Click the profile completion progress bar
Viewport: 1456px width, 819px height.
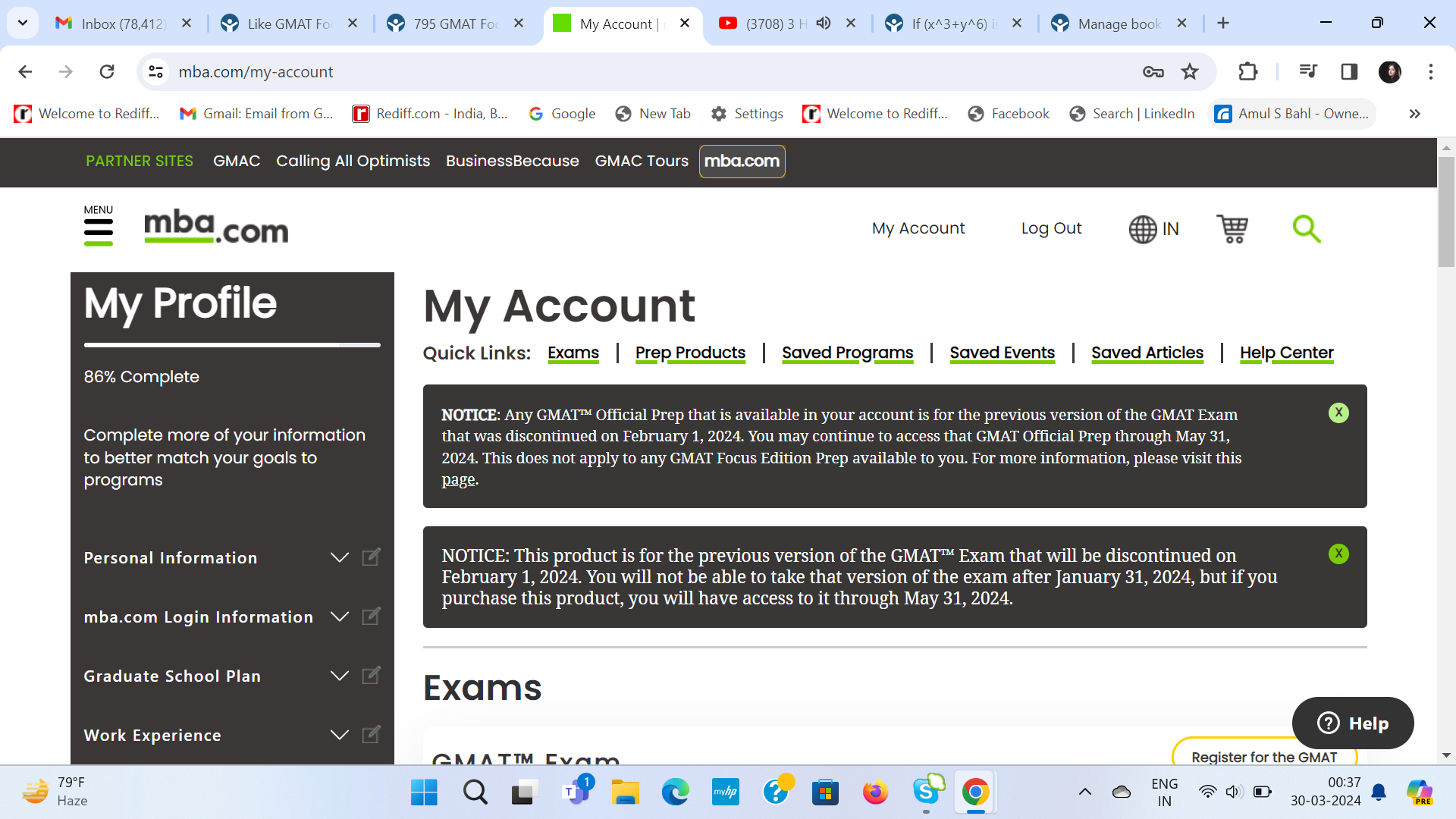tap(232, 345)
